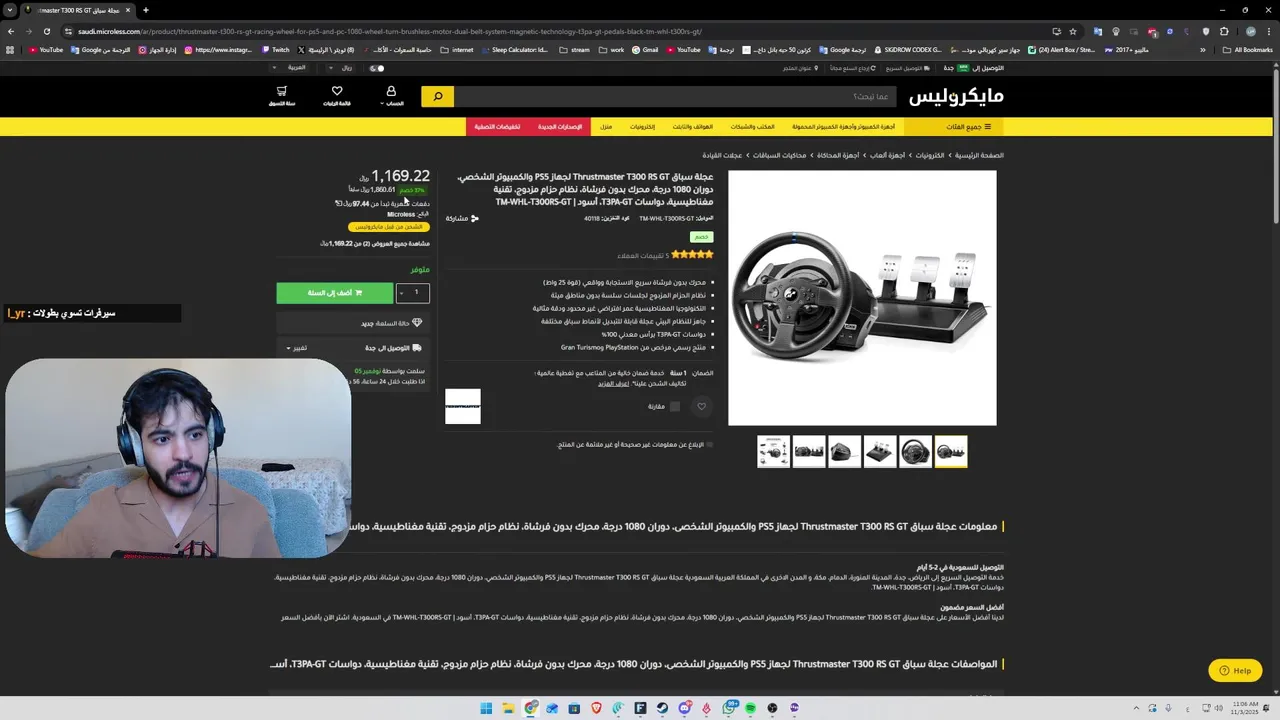Click the learn more اعرف المزيد link
The image size is (1280, 720).
pos(613,384)
